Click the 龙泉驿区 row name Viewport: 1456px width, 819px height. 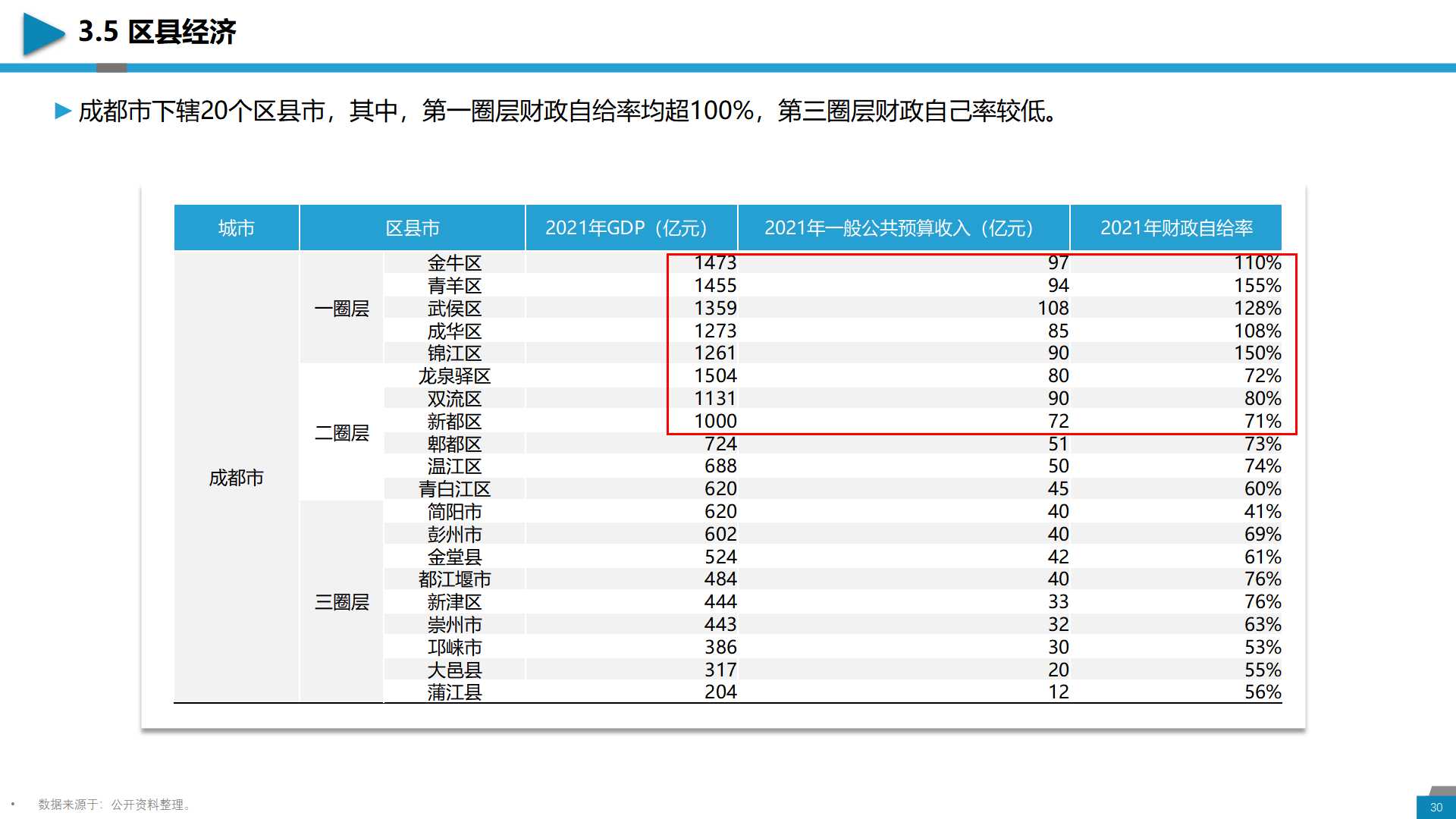[454, 376]
